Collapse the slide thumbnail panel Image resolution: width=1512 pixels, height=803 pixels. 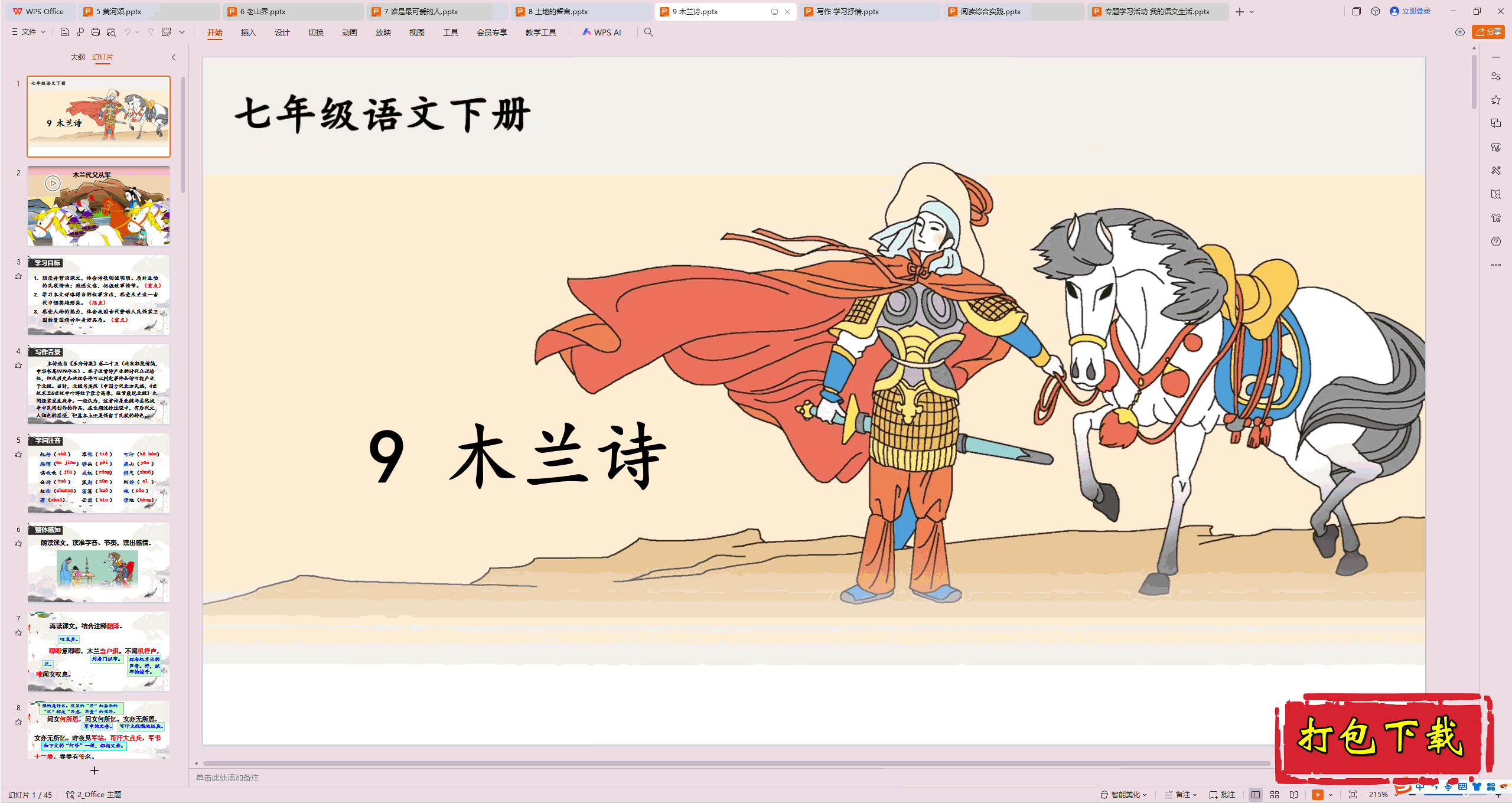[174, 57]
